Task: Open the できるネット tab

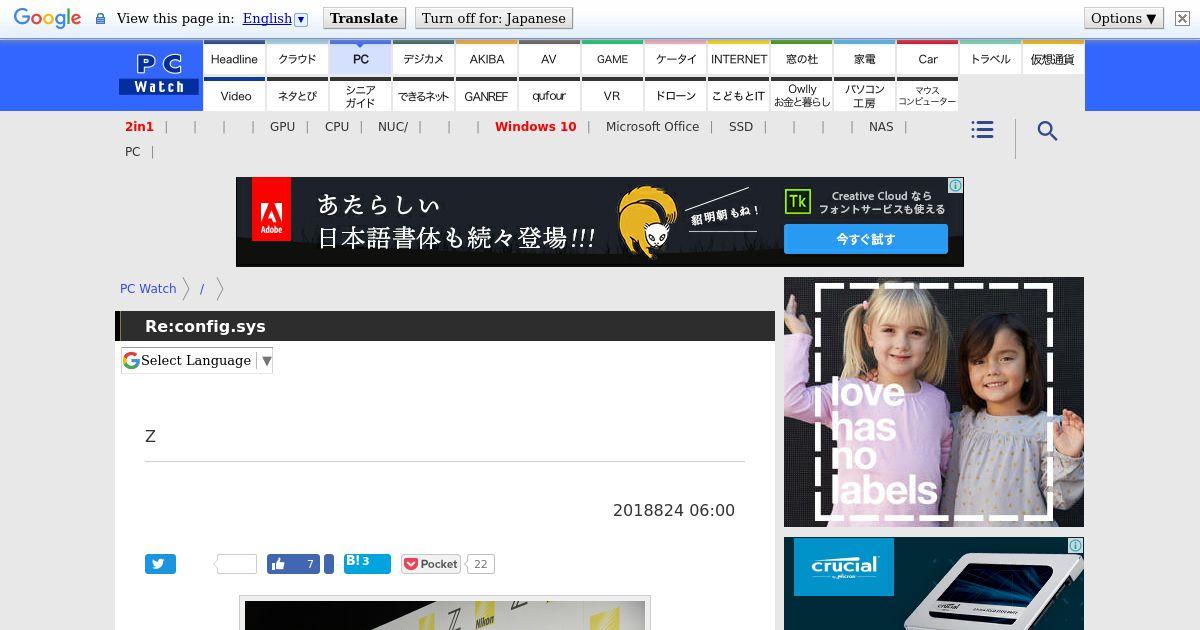Action: pos(423,95)
